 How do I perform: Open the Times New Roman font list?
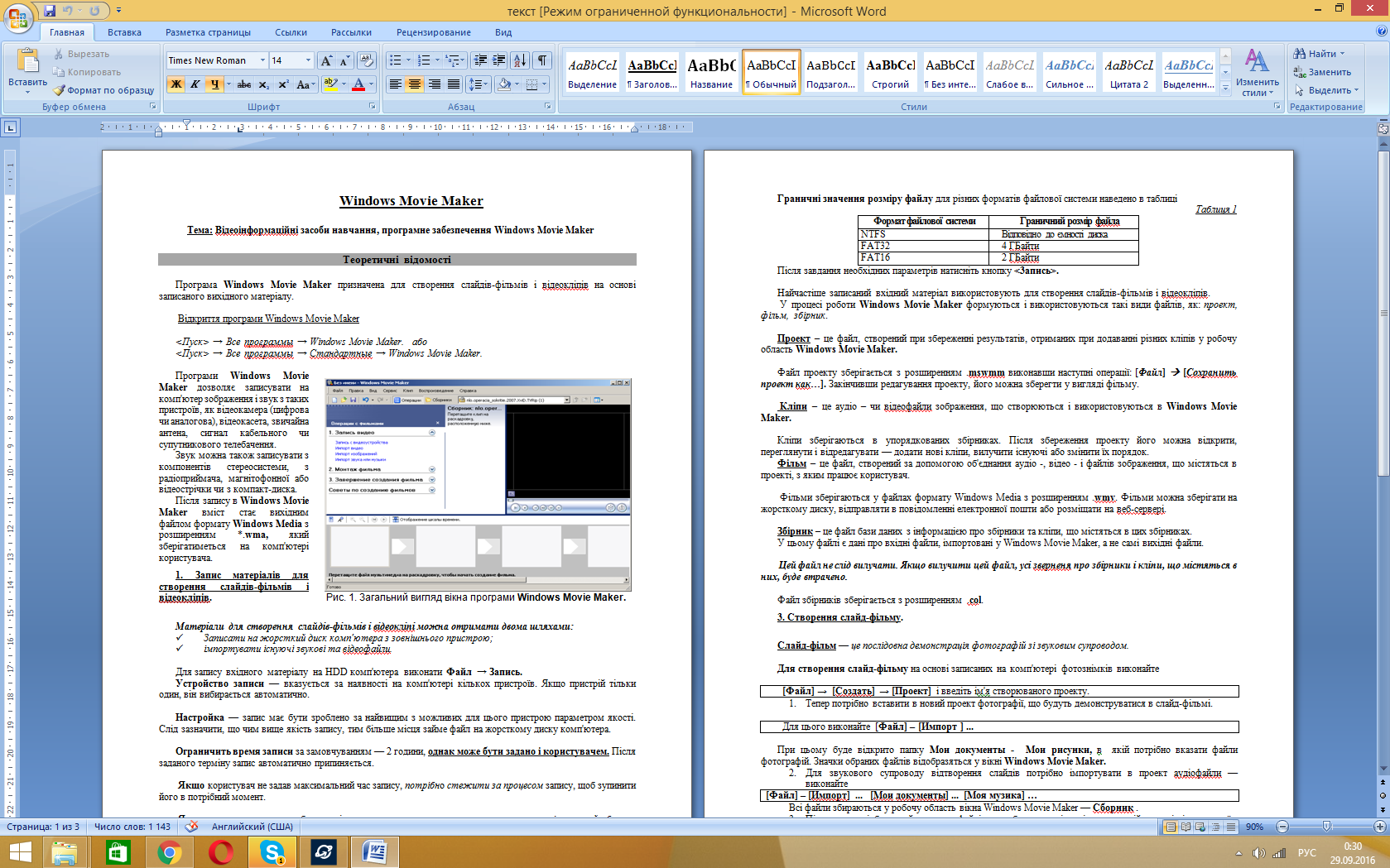(x=262, y=60)
